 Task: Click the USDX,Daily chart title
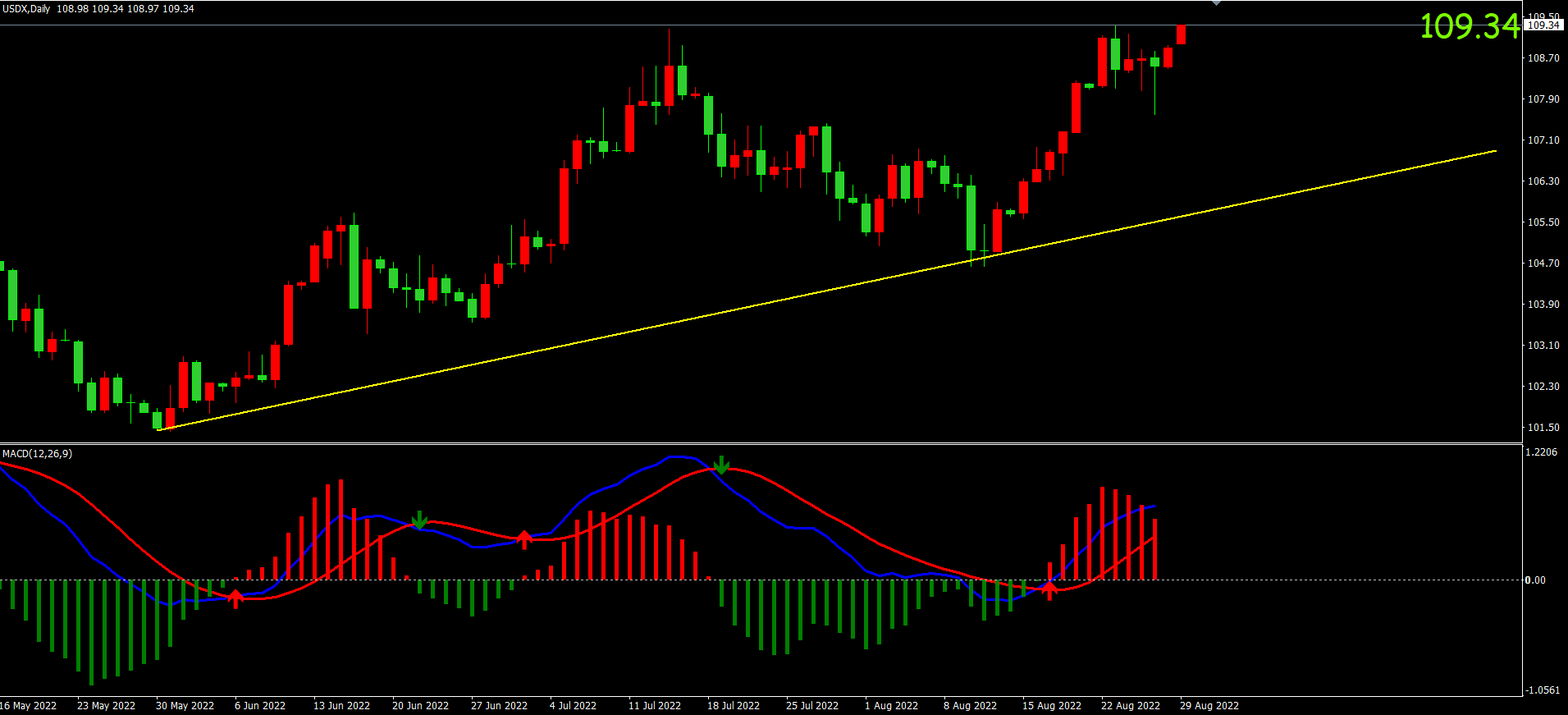pyautogui.click(x=26, y=8)
